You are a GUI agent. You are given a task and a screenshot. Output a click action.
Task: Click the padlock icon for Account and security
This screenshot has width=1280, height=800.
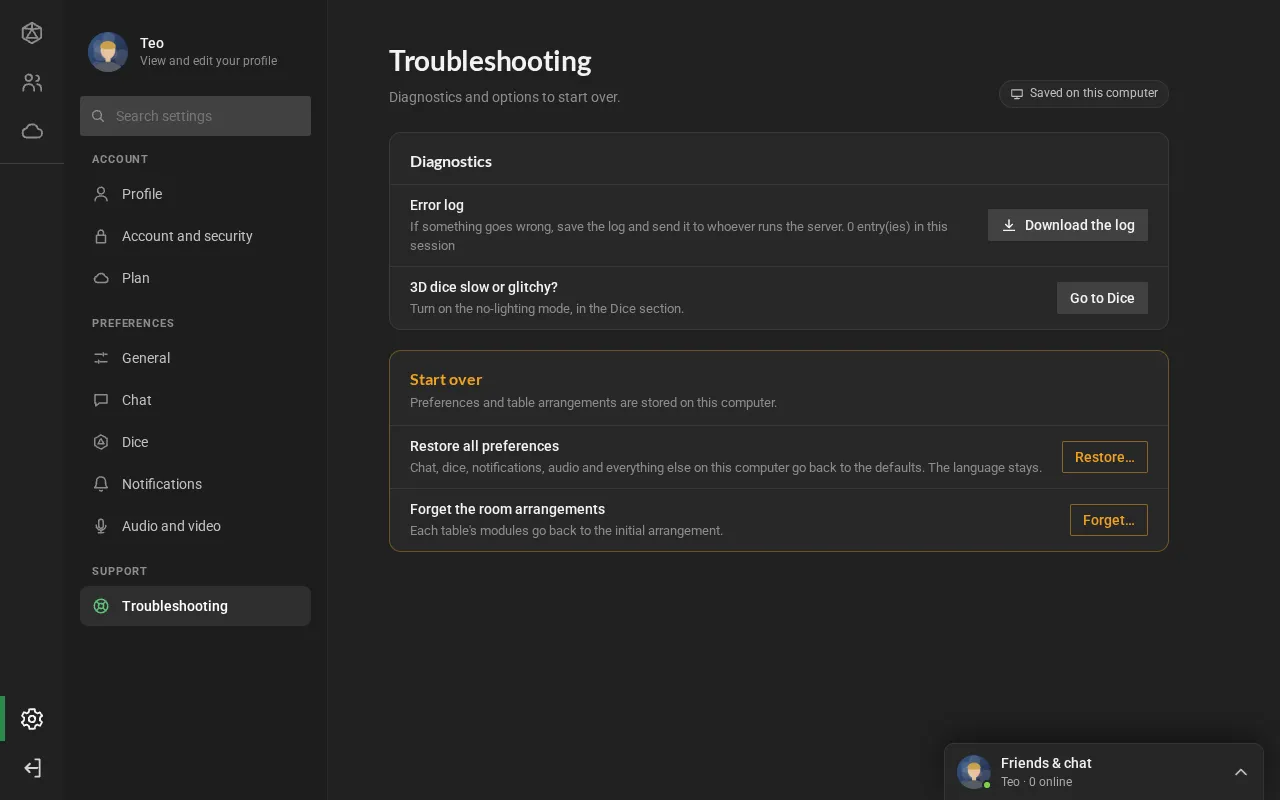101,236
